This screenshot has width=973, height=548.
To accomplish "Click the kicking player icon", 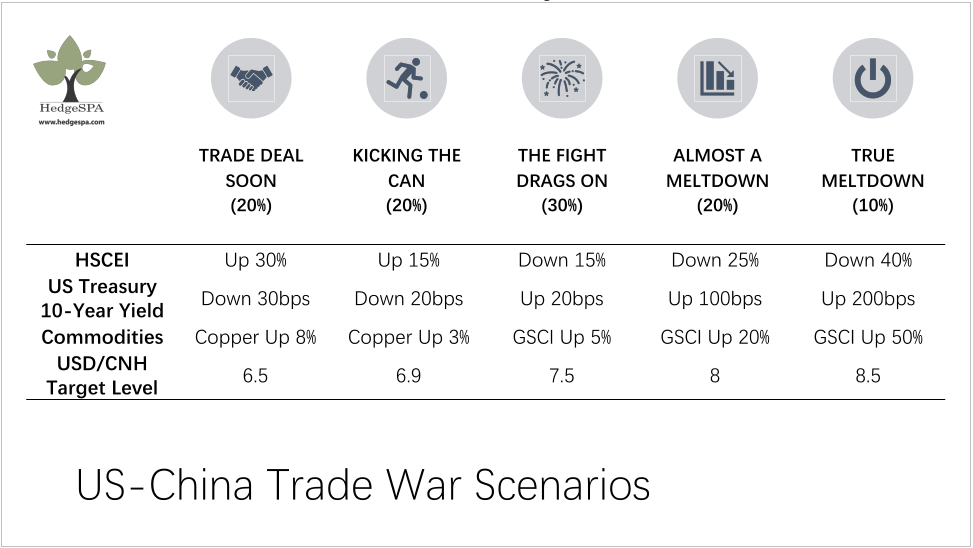I will [x=406, y=78].
